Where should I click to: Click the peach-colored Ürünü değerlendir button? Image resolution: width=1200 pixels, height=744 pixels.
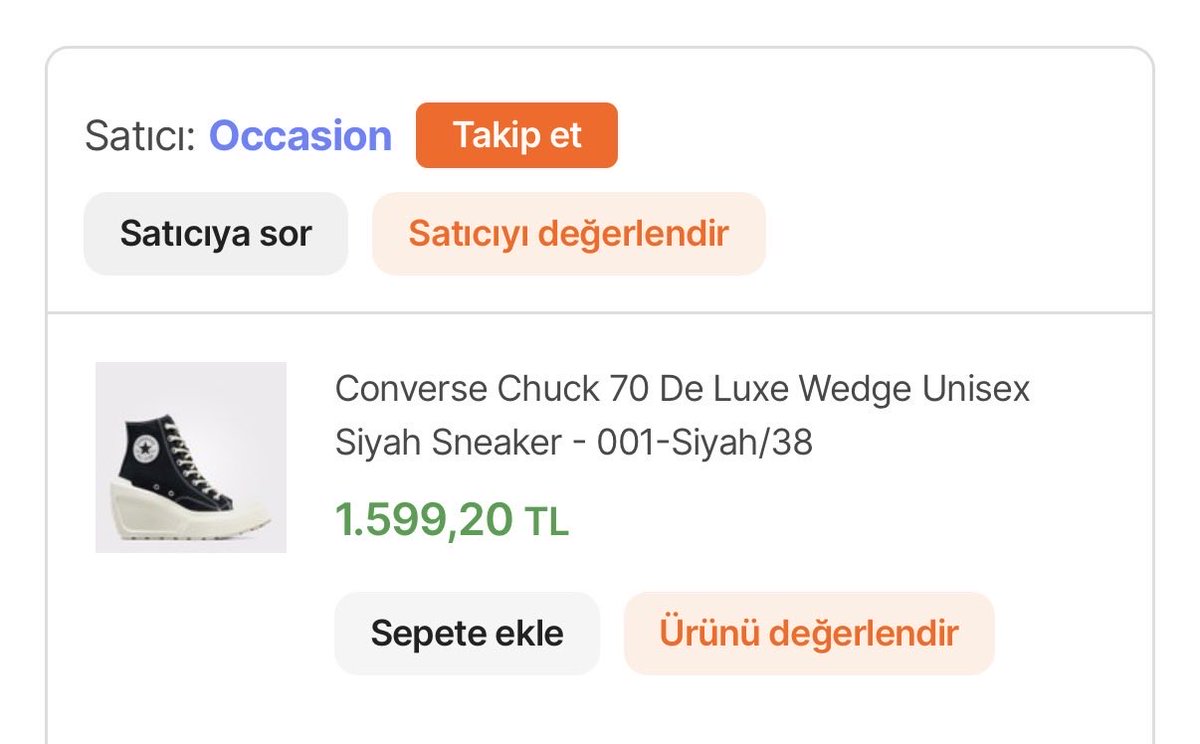809,633
